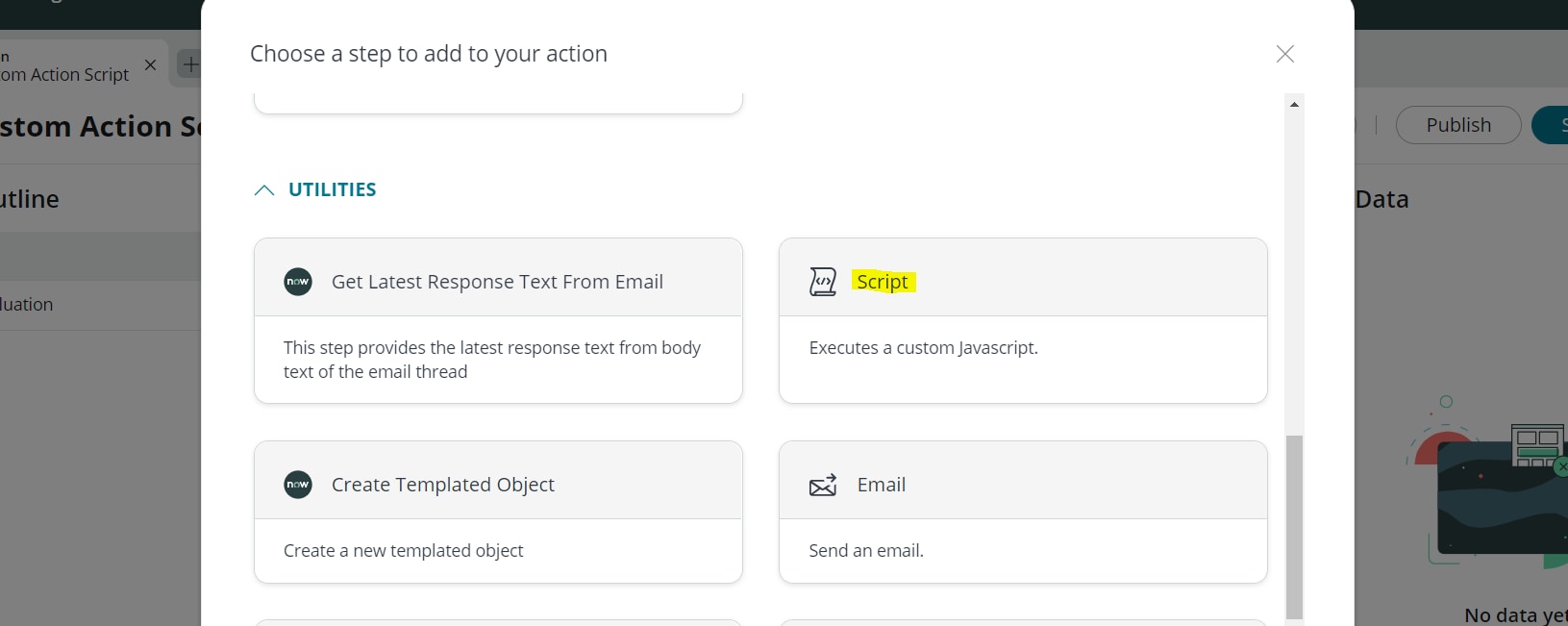
Task: Dismiss the illustration via its circular x icon
Action: 1562,464
